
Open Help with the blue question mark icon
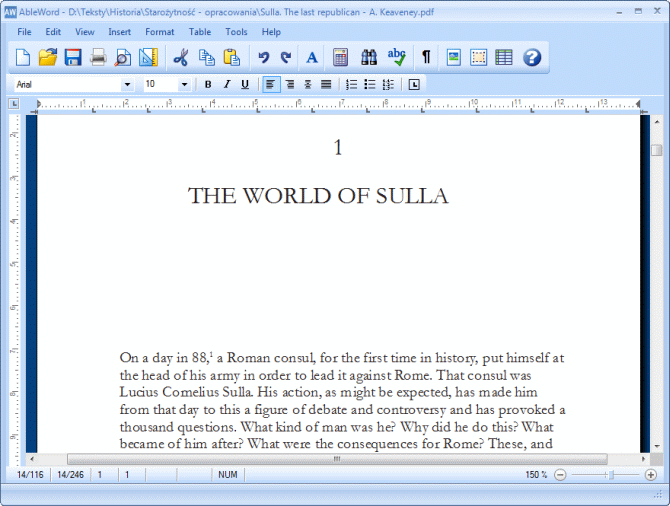[532, 57]
